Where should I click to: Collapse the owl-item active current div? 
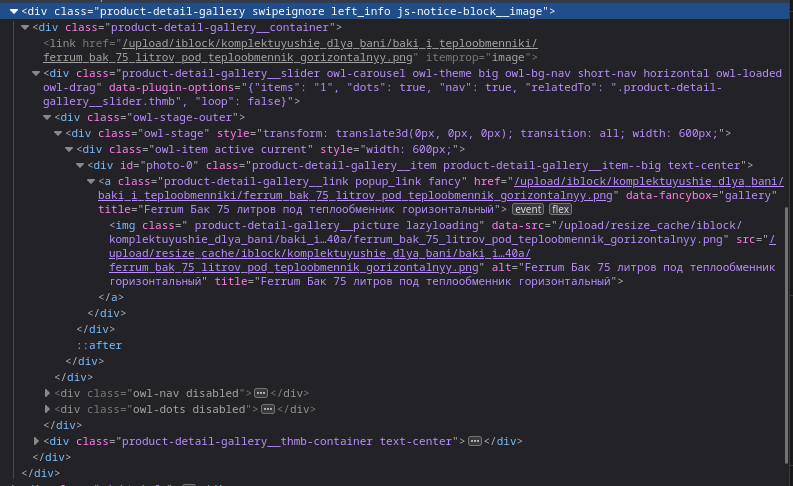pos(69,149)
